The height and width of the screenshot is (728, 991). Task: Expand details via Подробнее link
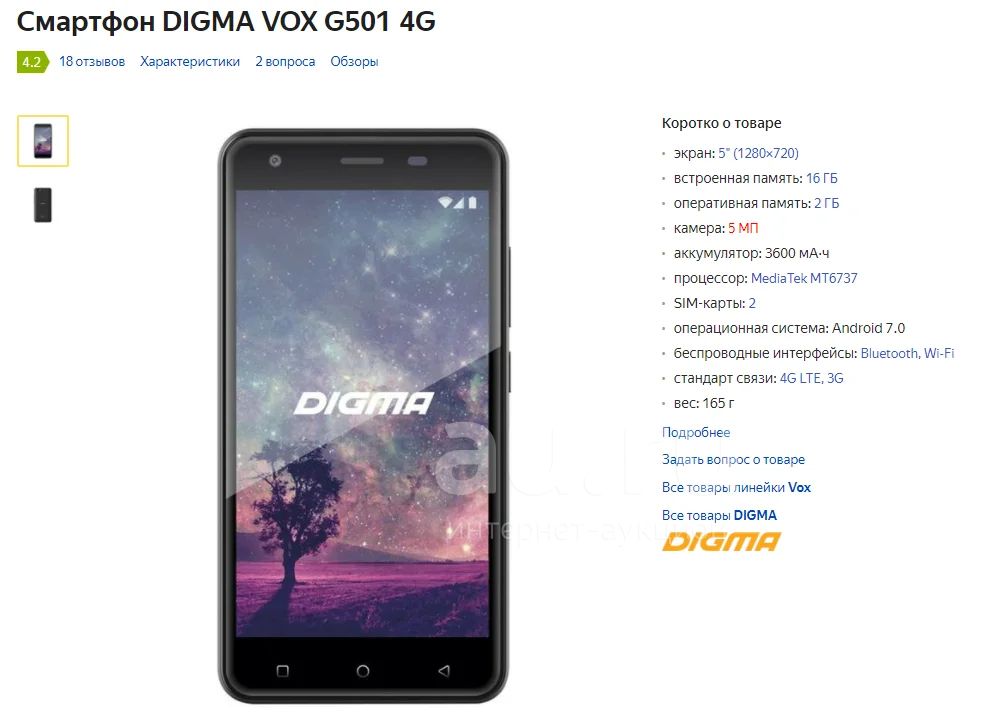[x=696, y=432]
